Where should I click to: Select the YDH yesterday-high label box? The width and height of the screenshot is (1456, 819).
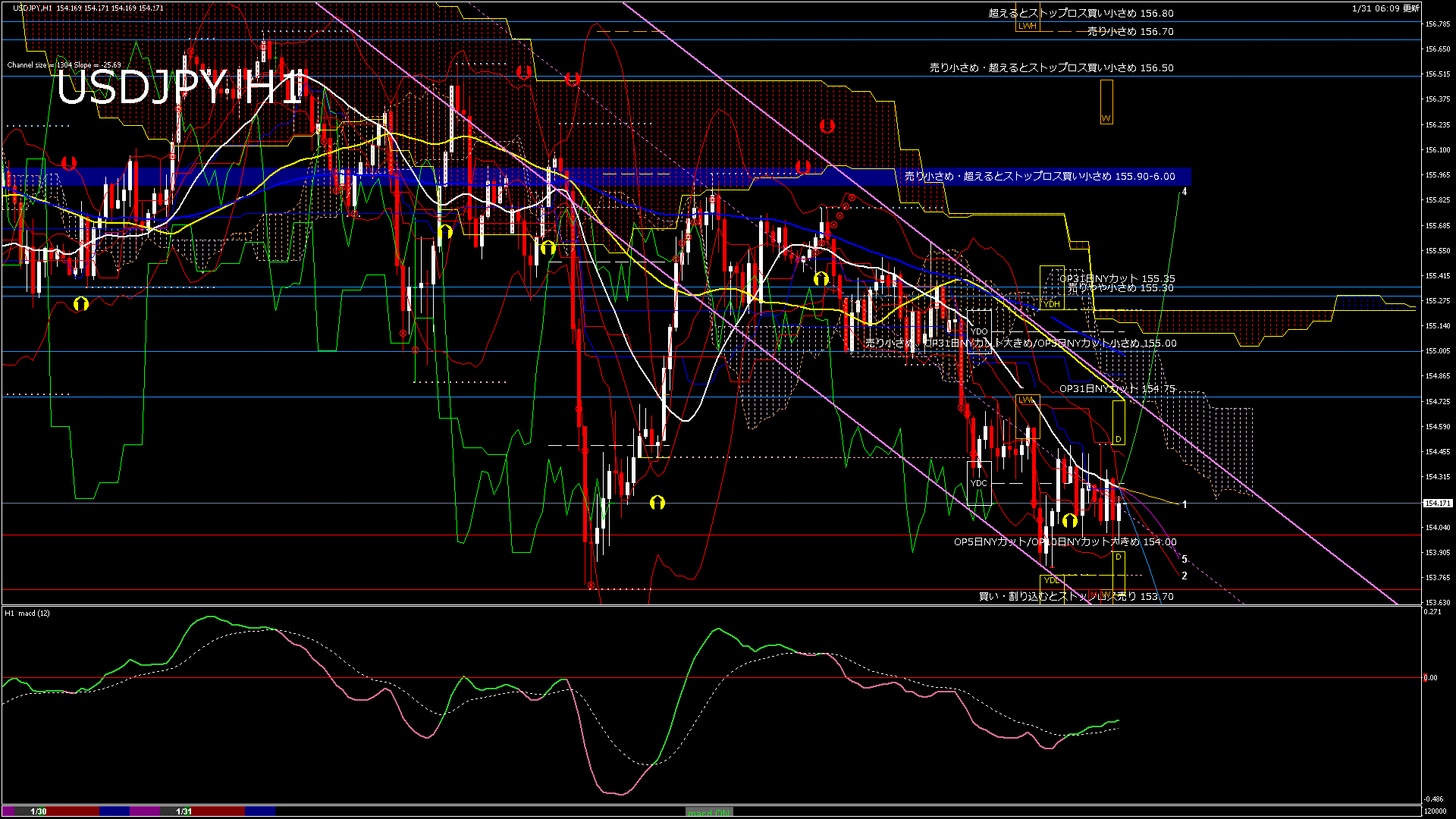tap(1051, 304)
